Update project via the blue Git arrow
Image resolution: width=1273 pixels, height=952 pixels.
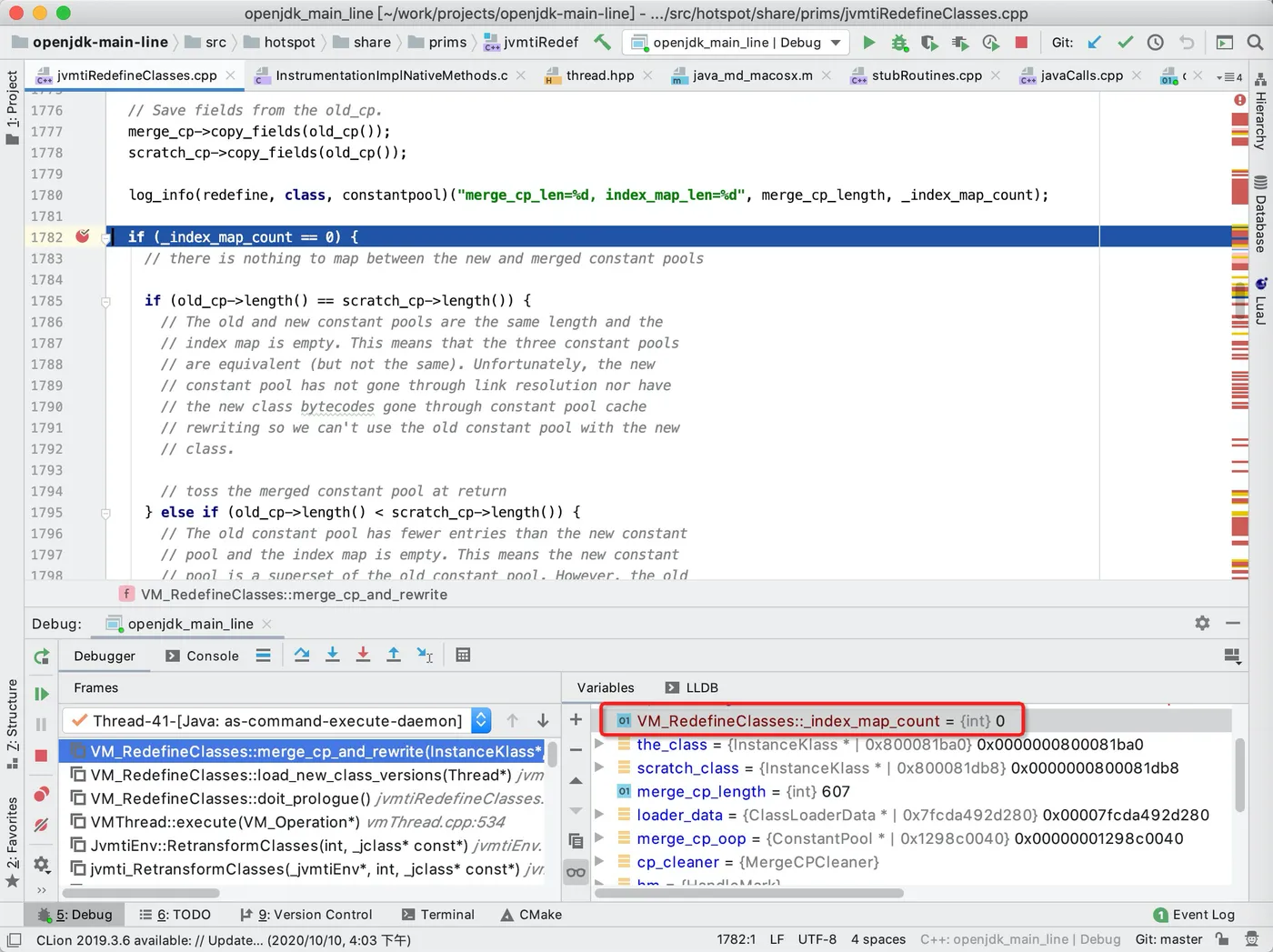pos(1095,43)
